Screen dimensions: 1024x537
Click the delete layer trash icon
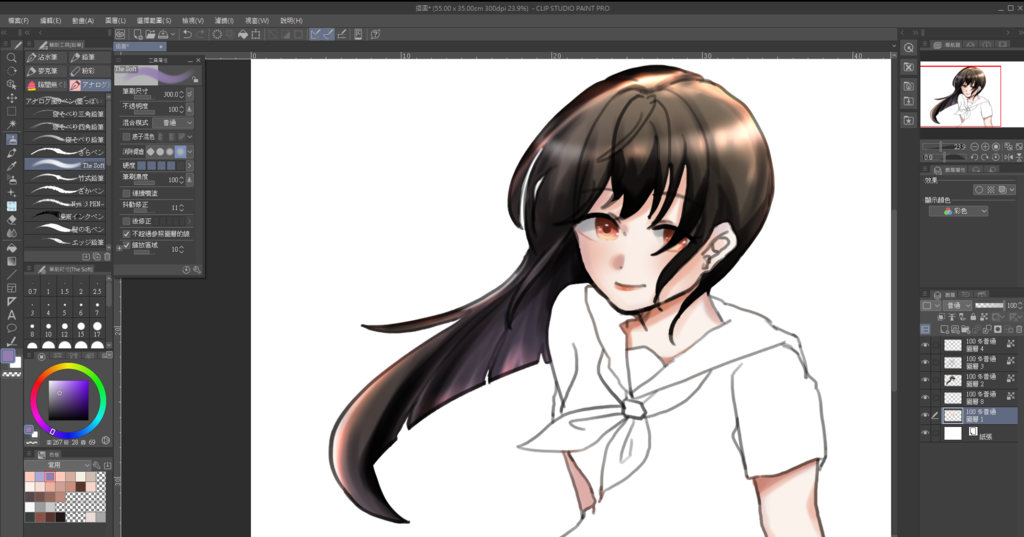click(x=1019, y=329)
